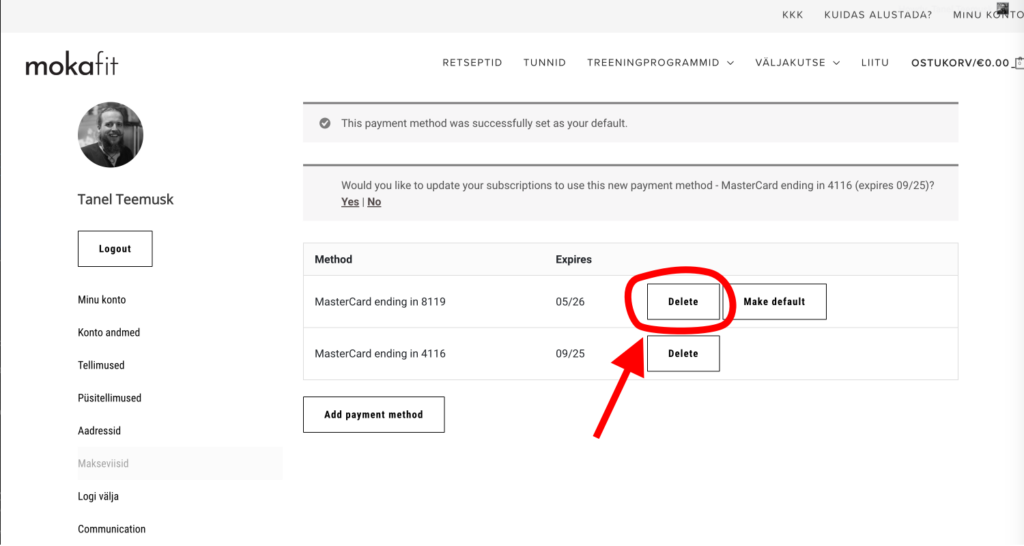Click the MasterCard ending in 4116 text
The image size is (1024, 546).
pos(380,353)
